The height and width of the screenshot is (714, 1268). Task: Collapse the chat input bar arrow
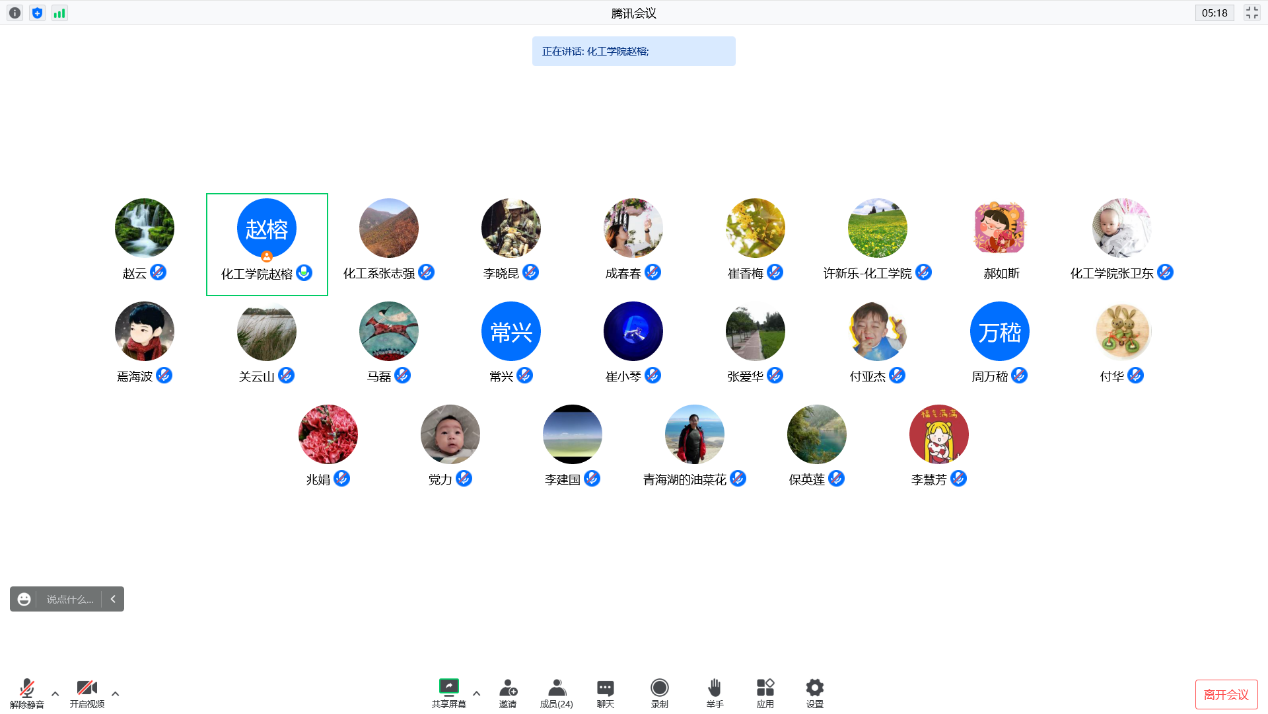[x=113, y=599]
